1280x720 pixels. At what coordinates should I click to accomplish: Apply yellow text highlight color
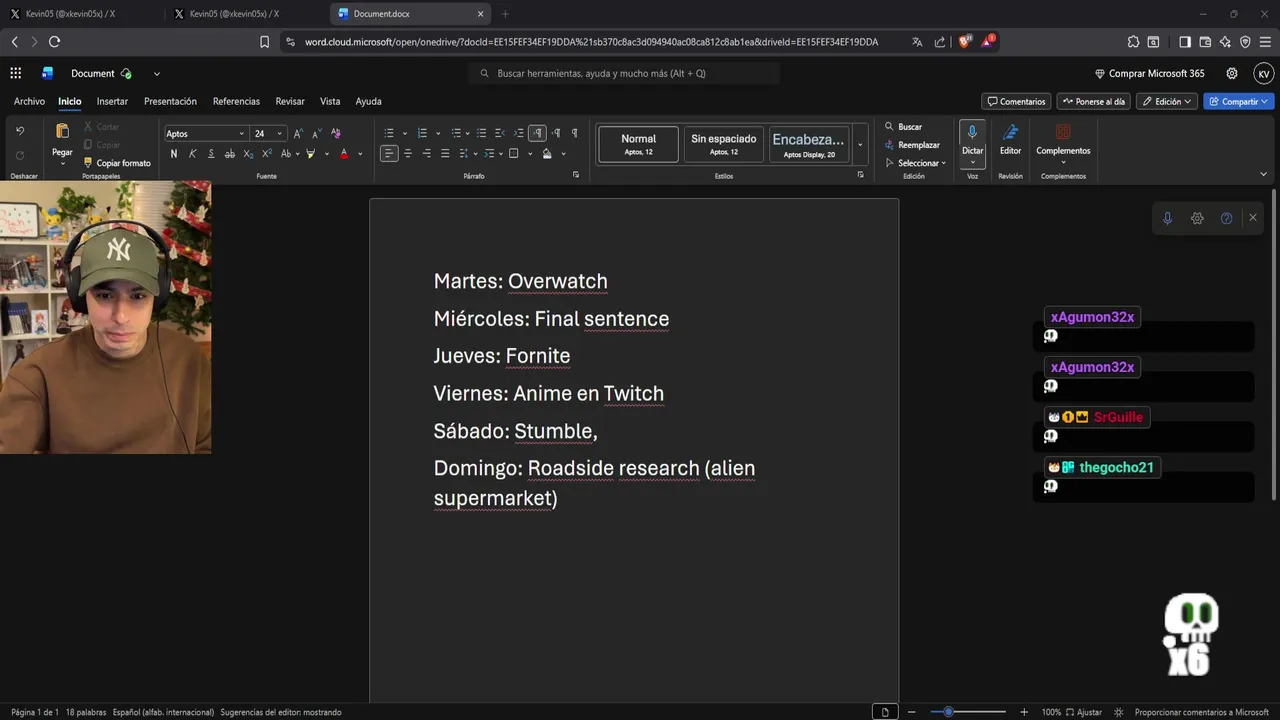pos(311,154)
